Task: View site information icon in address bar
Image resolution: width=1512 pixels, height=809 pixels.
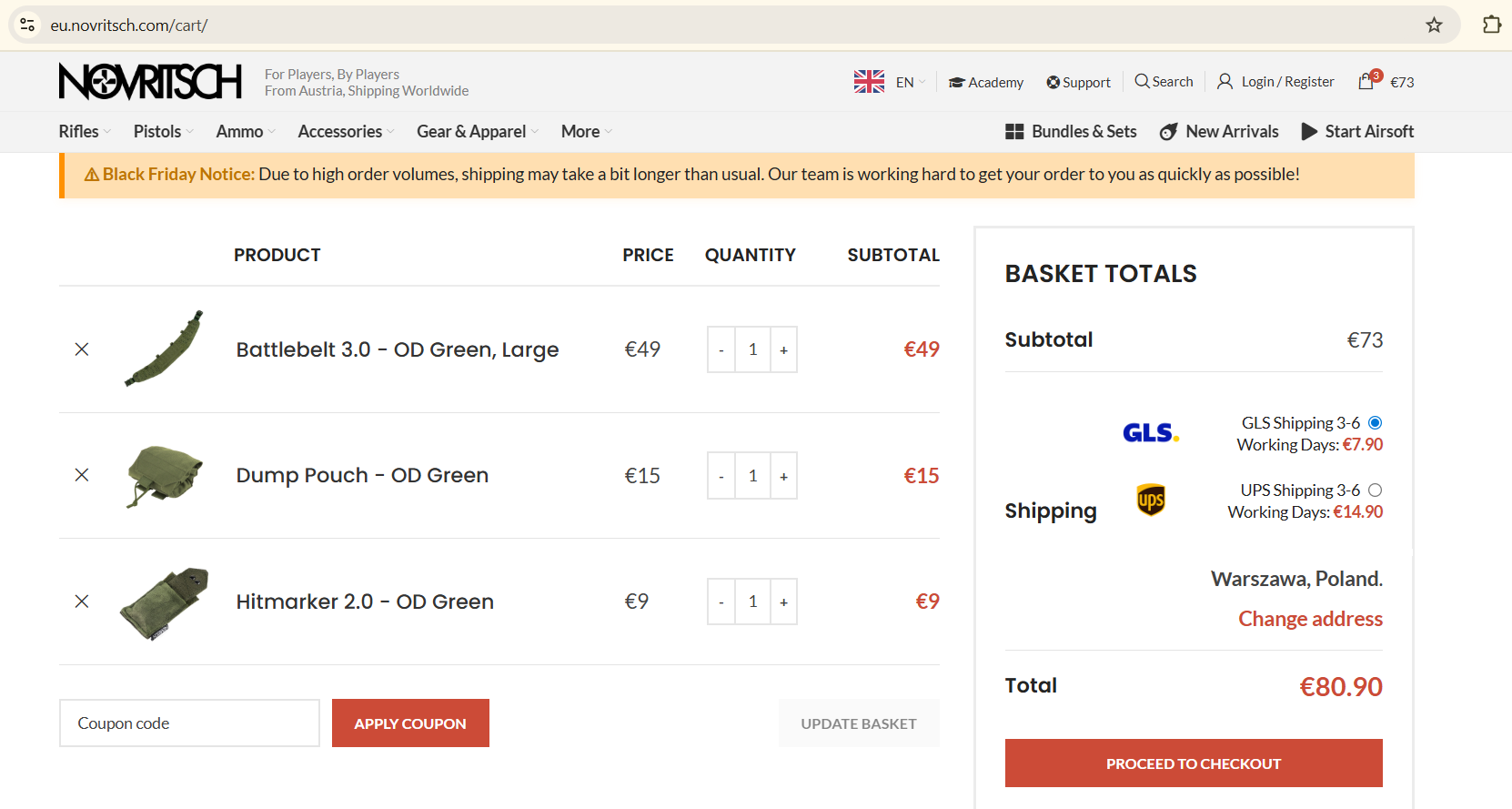Action: coord(27,25)
